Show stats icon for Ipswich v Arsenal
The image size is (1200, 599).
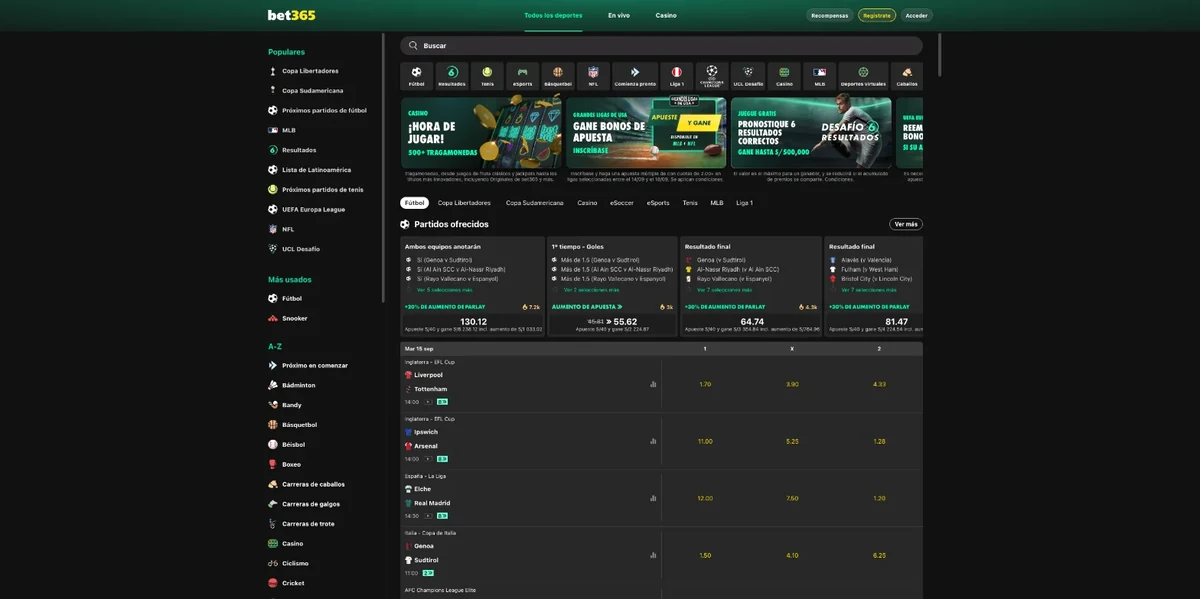(653, 441)
